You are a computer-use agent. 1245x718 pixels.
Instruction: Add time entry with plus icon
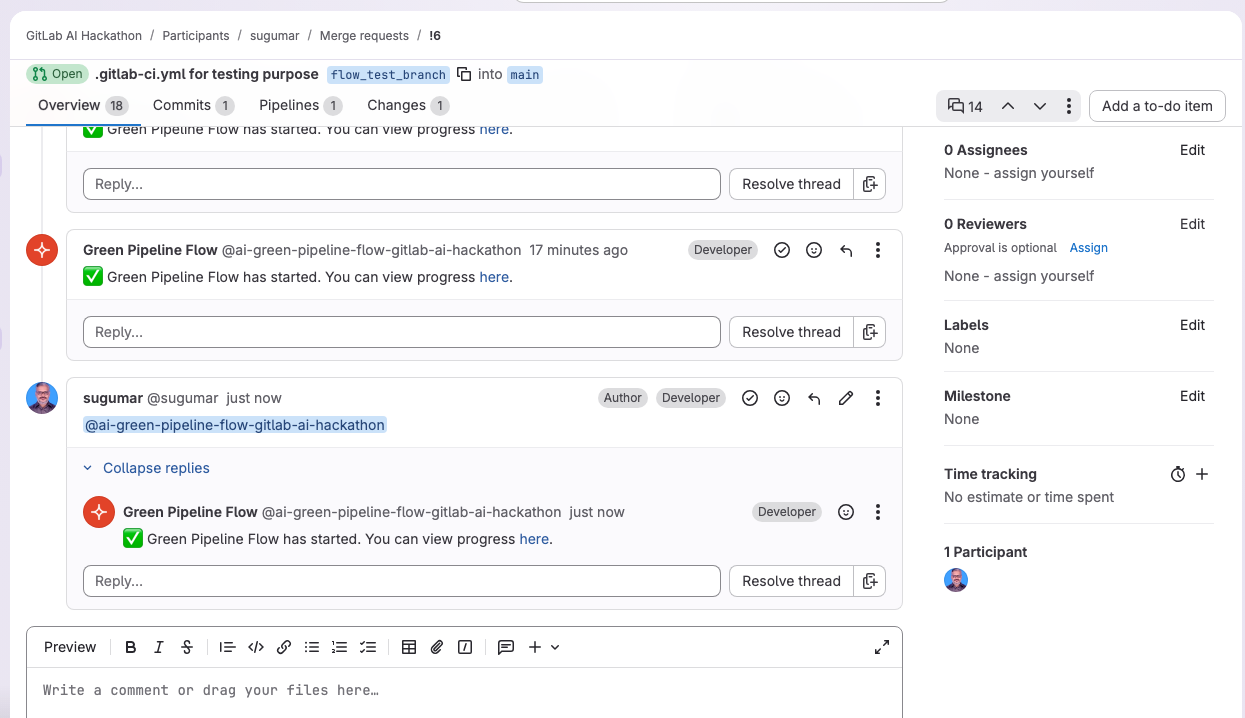coord(1202,474)
